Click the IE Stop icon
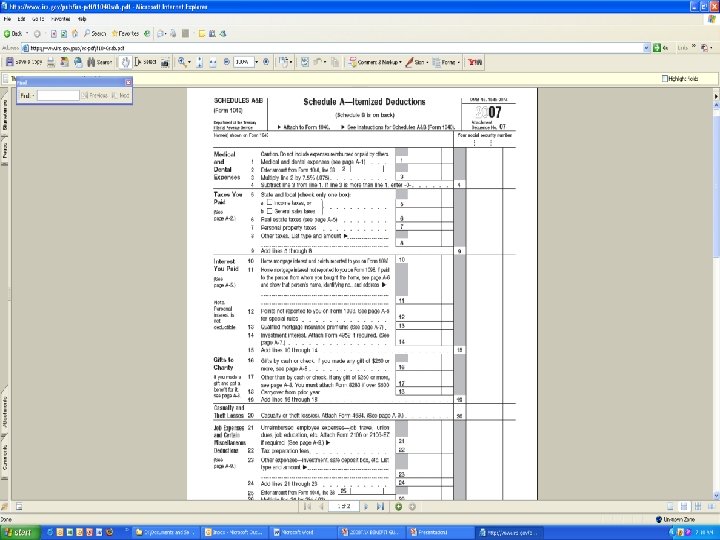The image size is (720, 540). click(54, 34)
